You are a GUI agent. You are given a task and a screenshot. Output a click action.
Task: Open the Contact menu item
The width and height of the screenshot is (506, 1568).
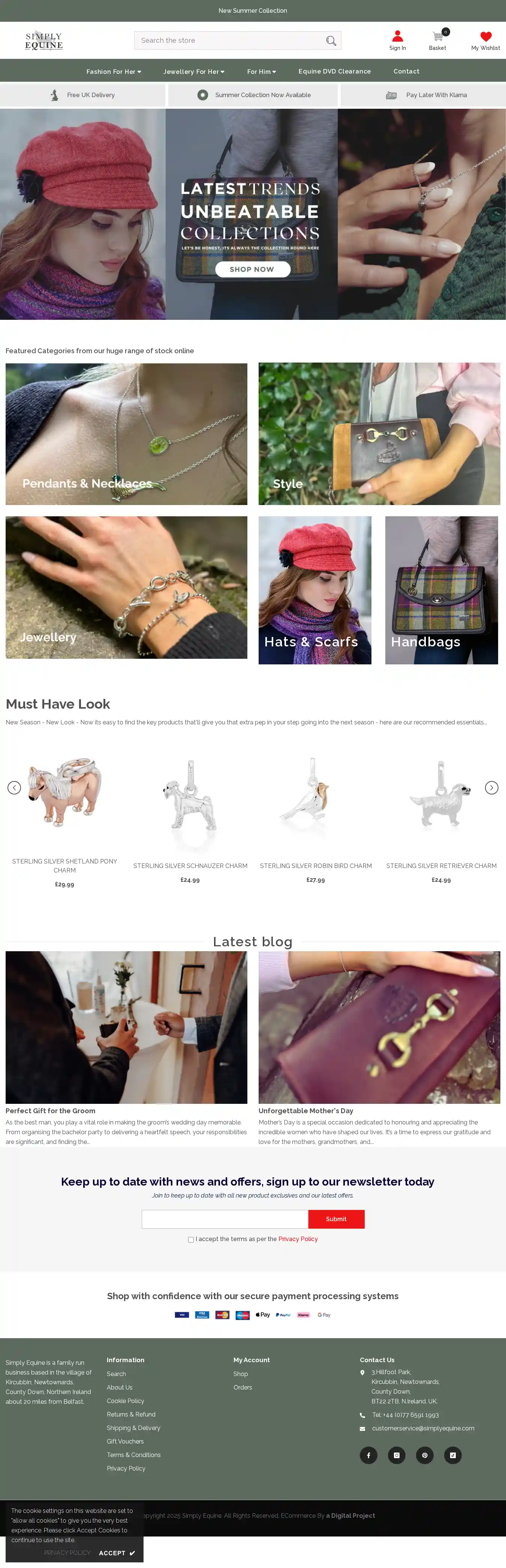coord(406,71)
